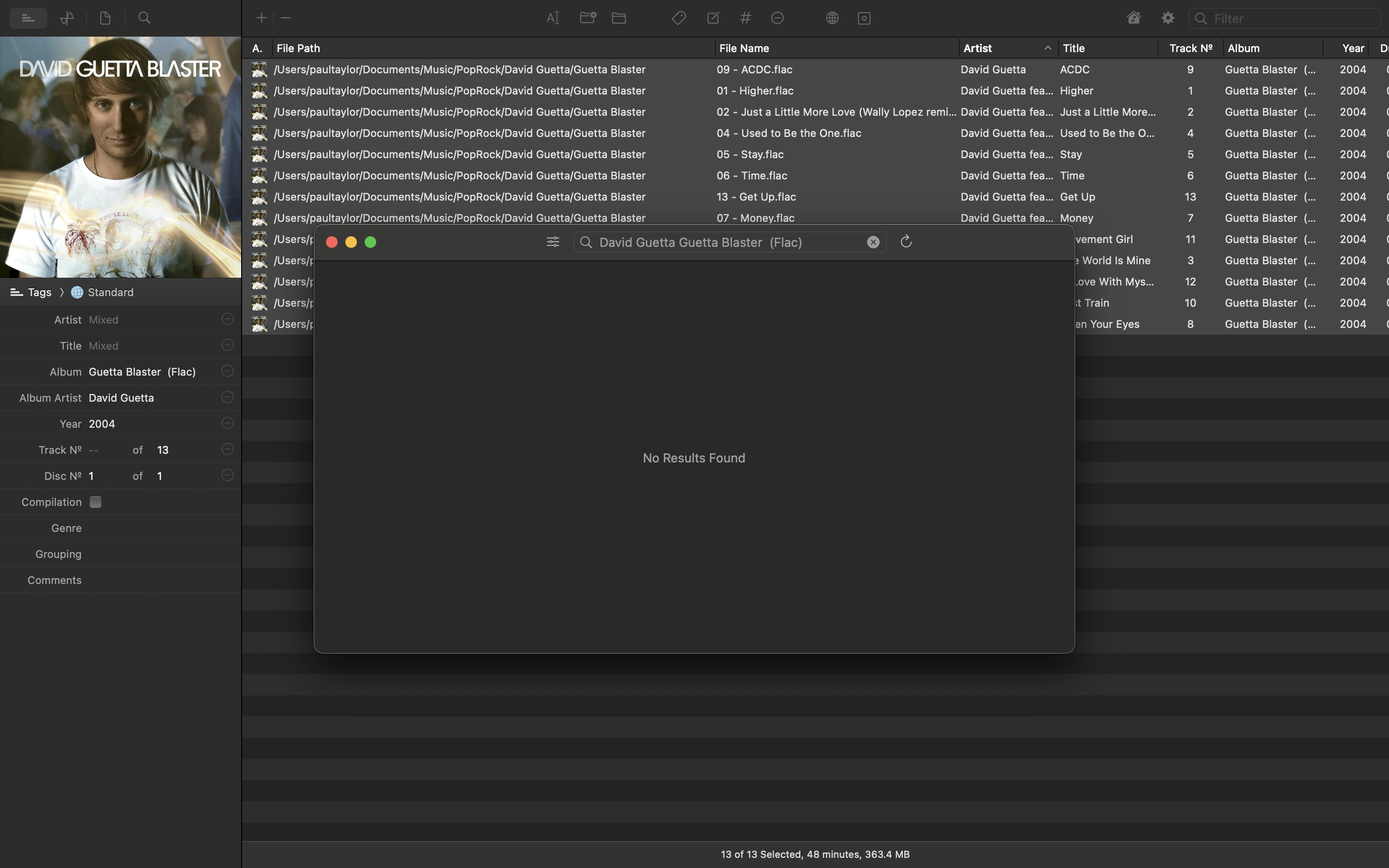Click the 02 - Just a Little More Love filename

point(836,112)
